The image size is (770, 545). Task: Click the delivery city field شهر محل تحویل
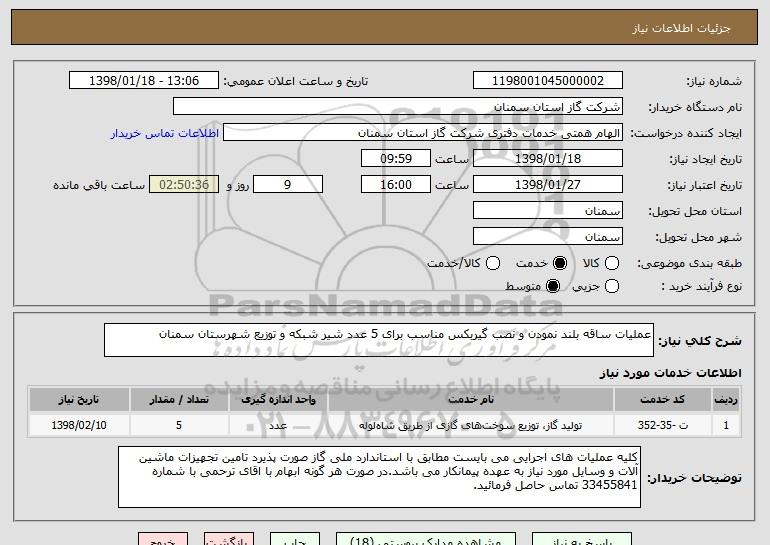click(x=548, y=237)
